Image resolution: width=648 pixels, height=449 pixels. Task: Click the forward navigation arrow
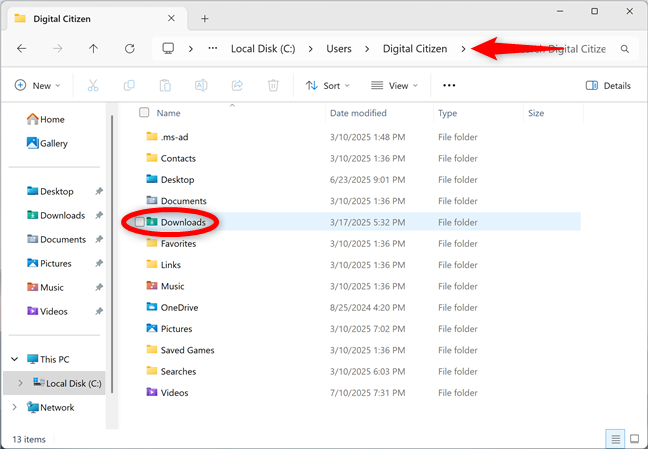click(x=57, y=49)
